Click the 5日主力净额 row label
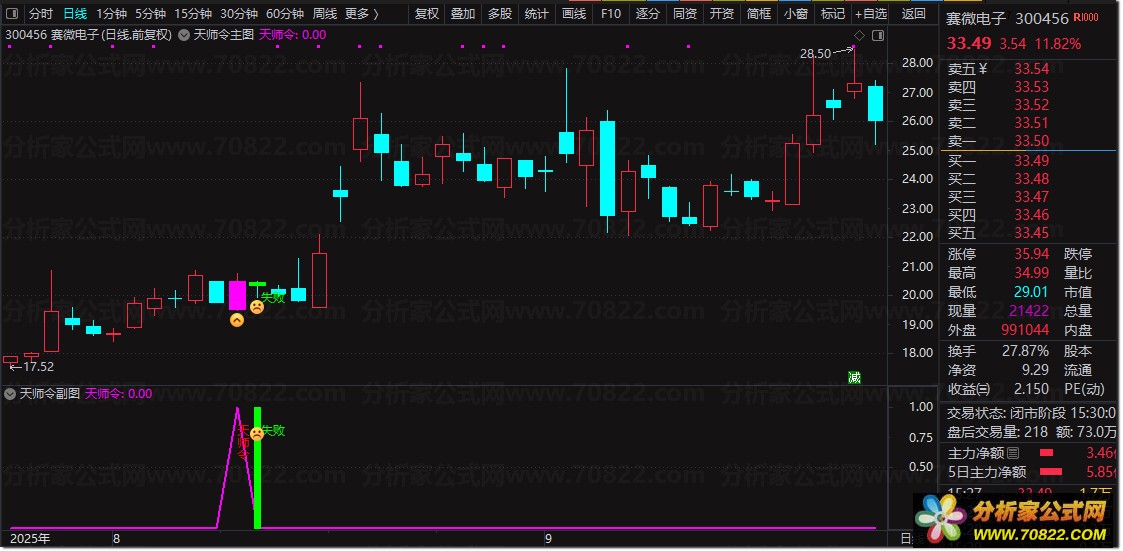 point(987,472)
